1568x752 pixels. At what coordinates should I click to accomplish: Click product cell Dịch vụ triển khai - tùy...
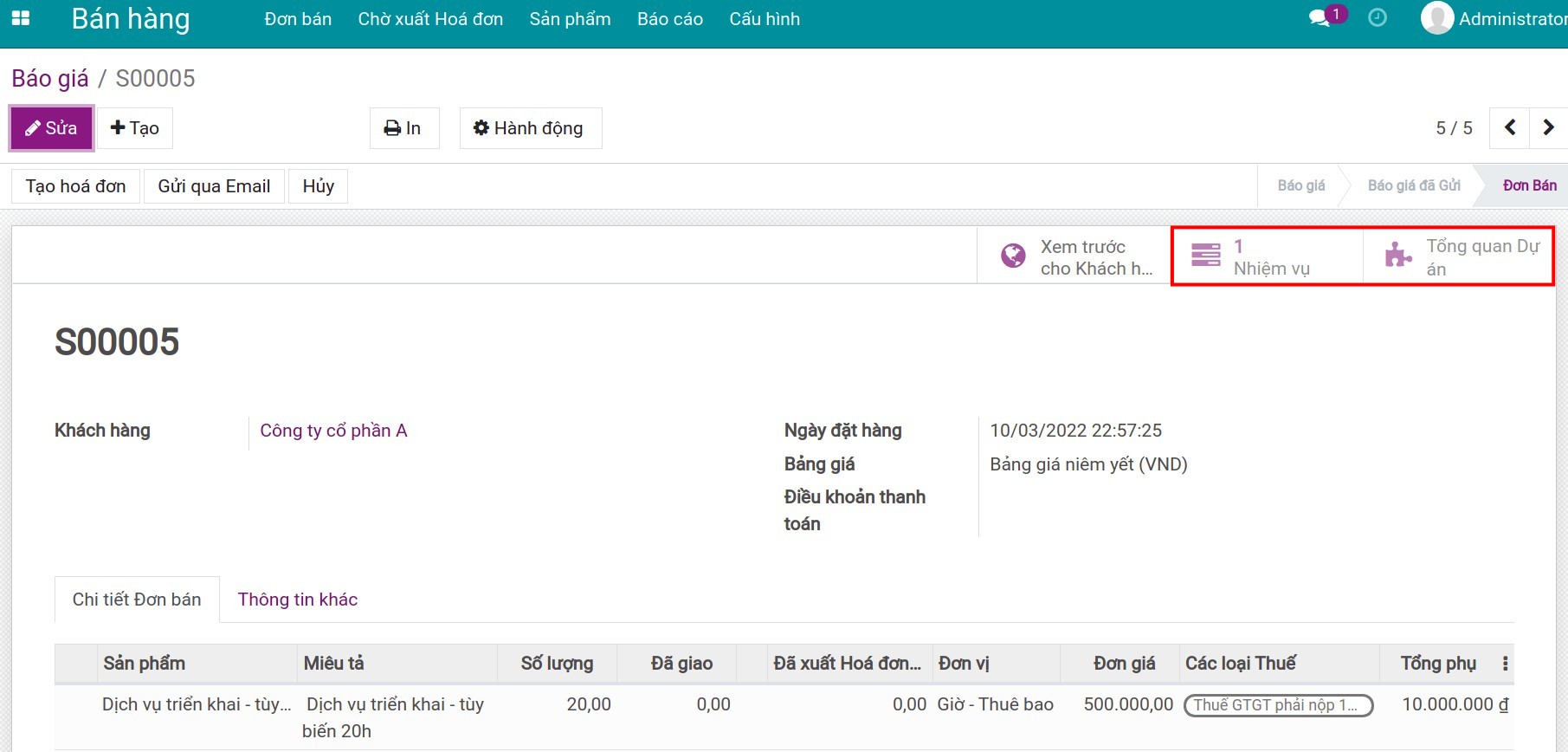click(x=197, y=704)
